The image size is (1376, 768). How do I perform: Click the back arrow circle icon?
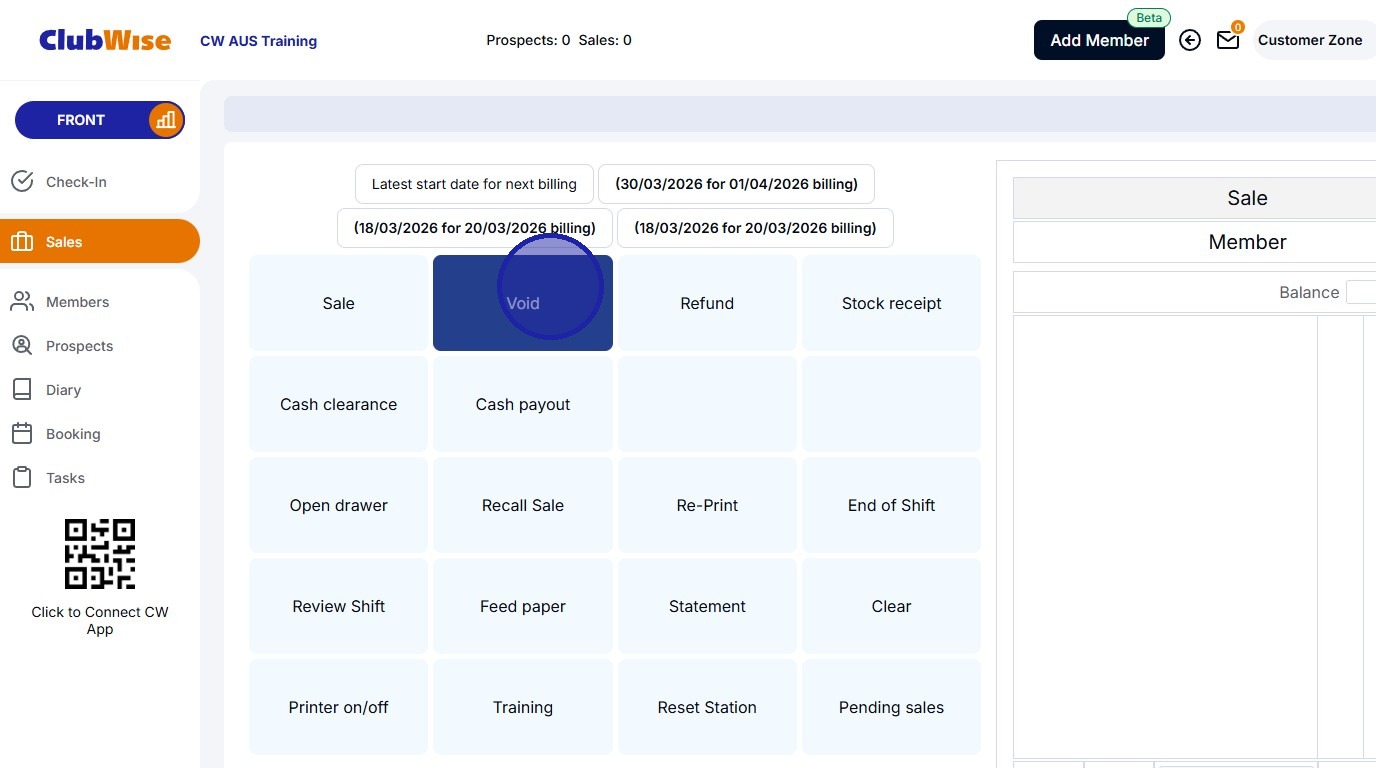pyautogui.click(x=1190, y=40)
